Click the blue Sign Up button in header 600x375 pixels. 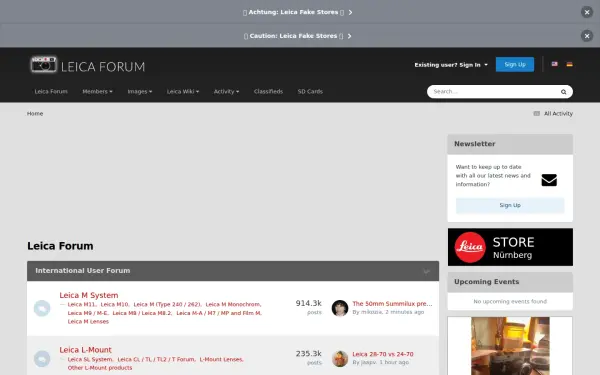point(515,64)
